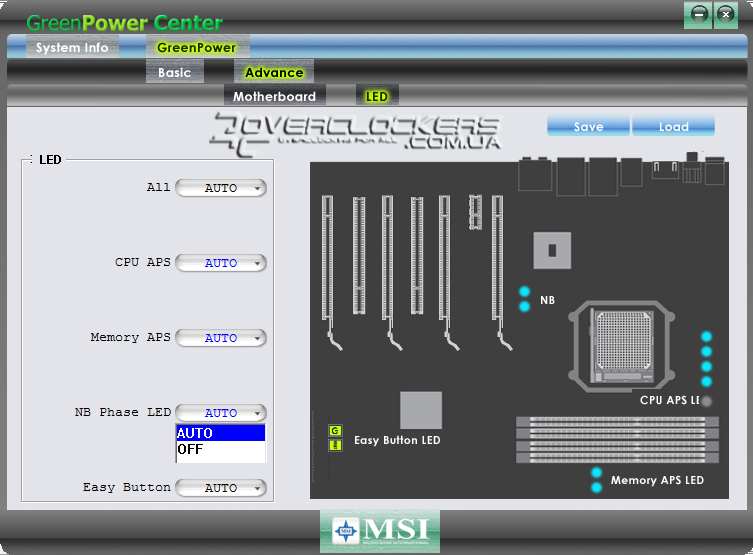Click the top memory slot on diagram
The height and width of the screenshot is (555, 753).
[x=618, y=422]
